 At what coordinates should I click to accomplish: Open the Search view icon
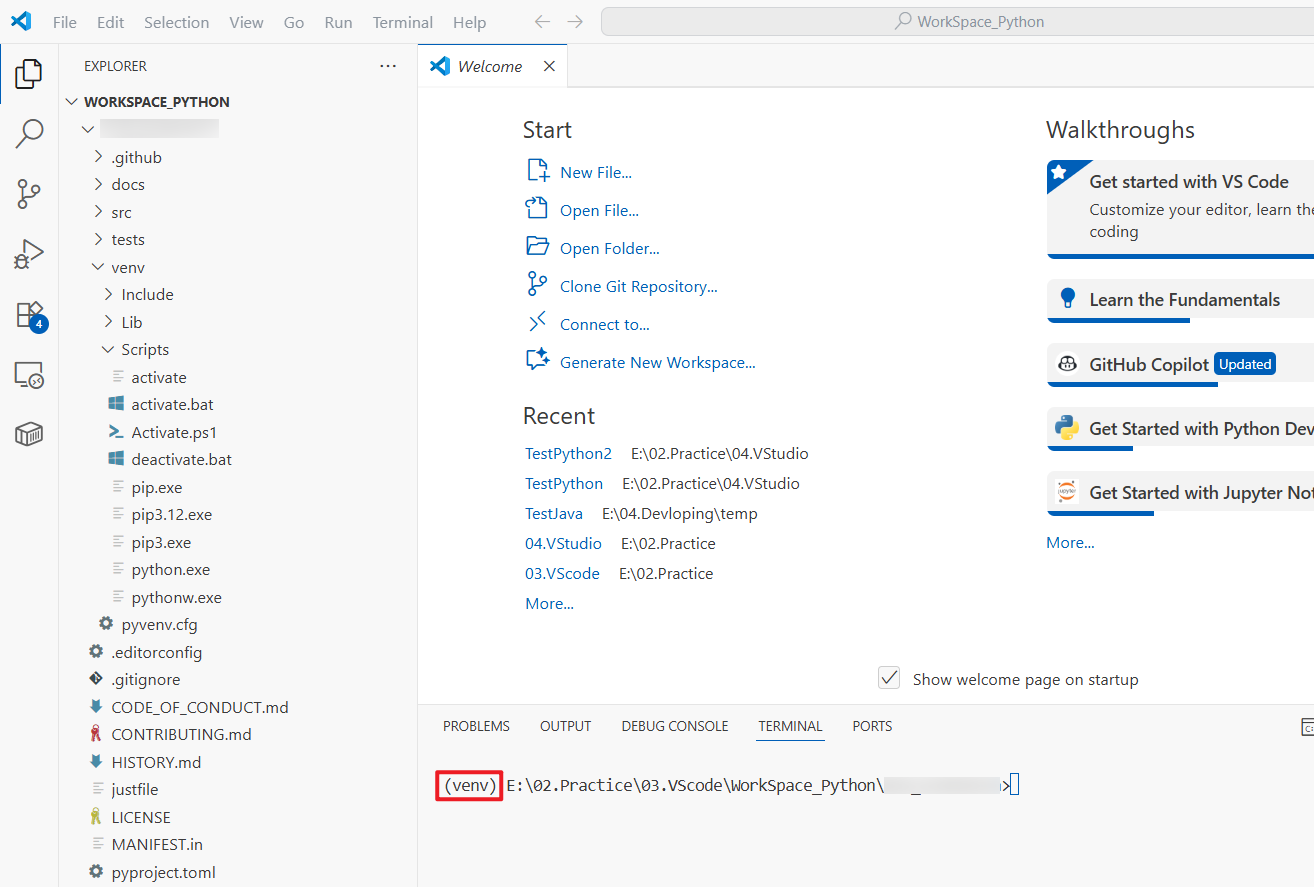[x=29, y=133]
